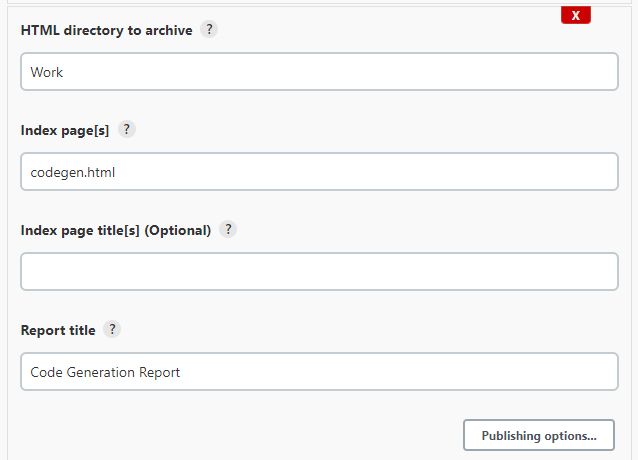This screenshot has height=460, width=638.
Task: Expand advanced settings via Publishing options button
Action: pos(539,436)
